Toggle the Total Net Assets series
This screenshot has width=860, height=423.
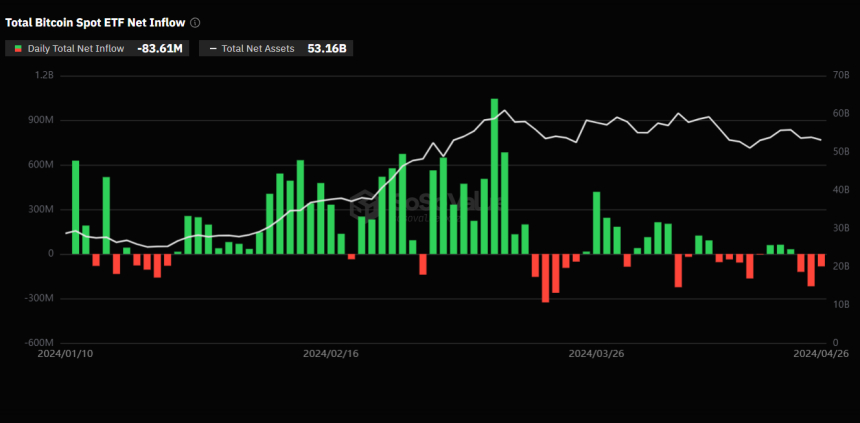pyautogui.click(x=258, y=48)
